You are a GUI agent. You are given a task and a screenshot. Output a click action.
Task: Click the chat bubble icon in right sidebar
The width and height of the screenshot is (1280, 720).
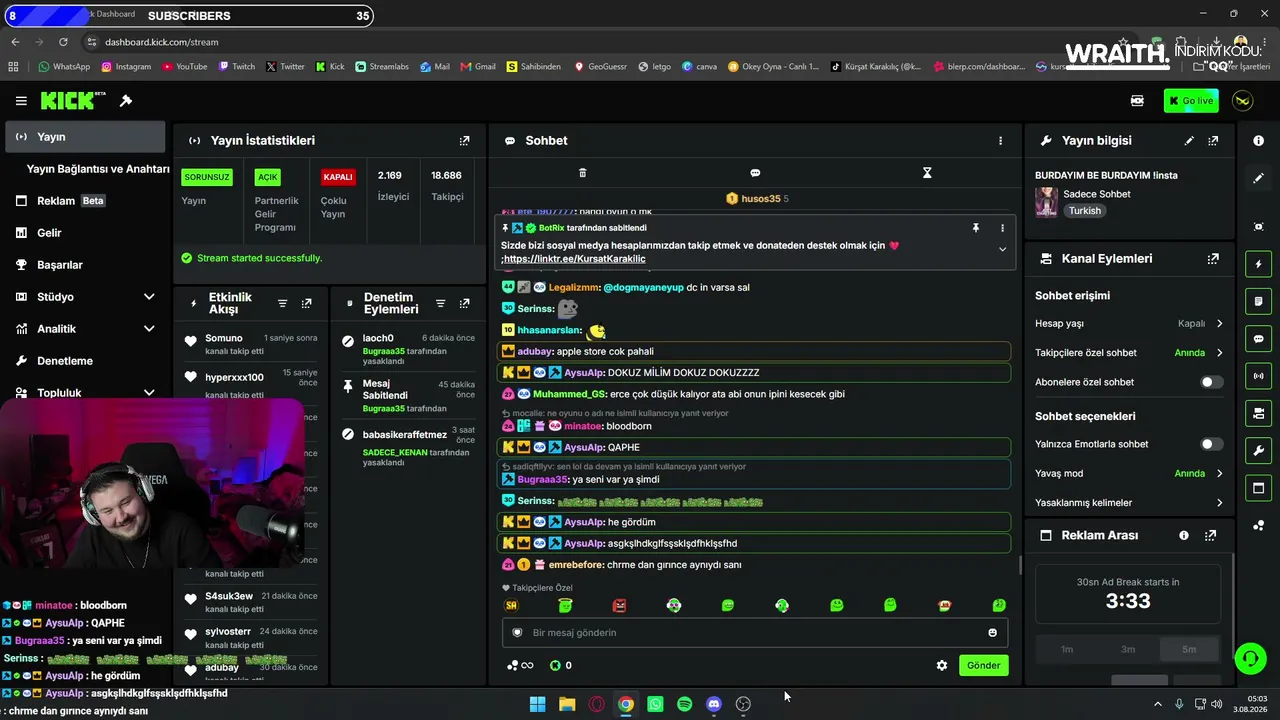point(1258,339)
